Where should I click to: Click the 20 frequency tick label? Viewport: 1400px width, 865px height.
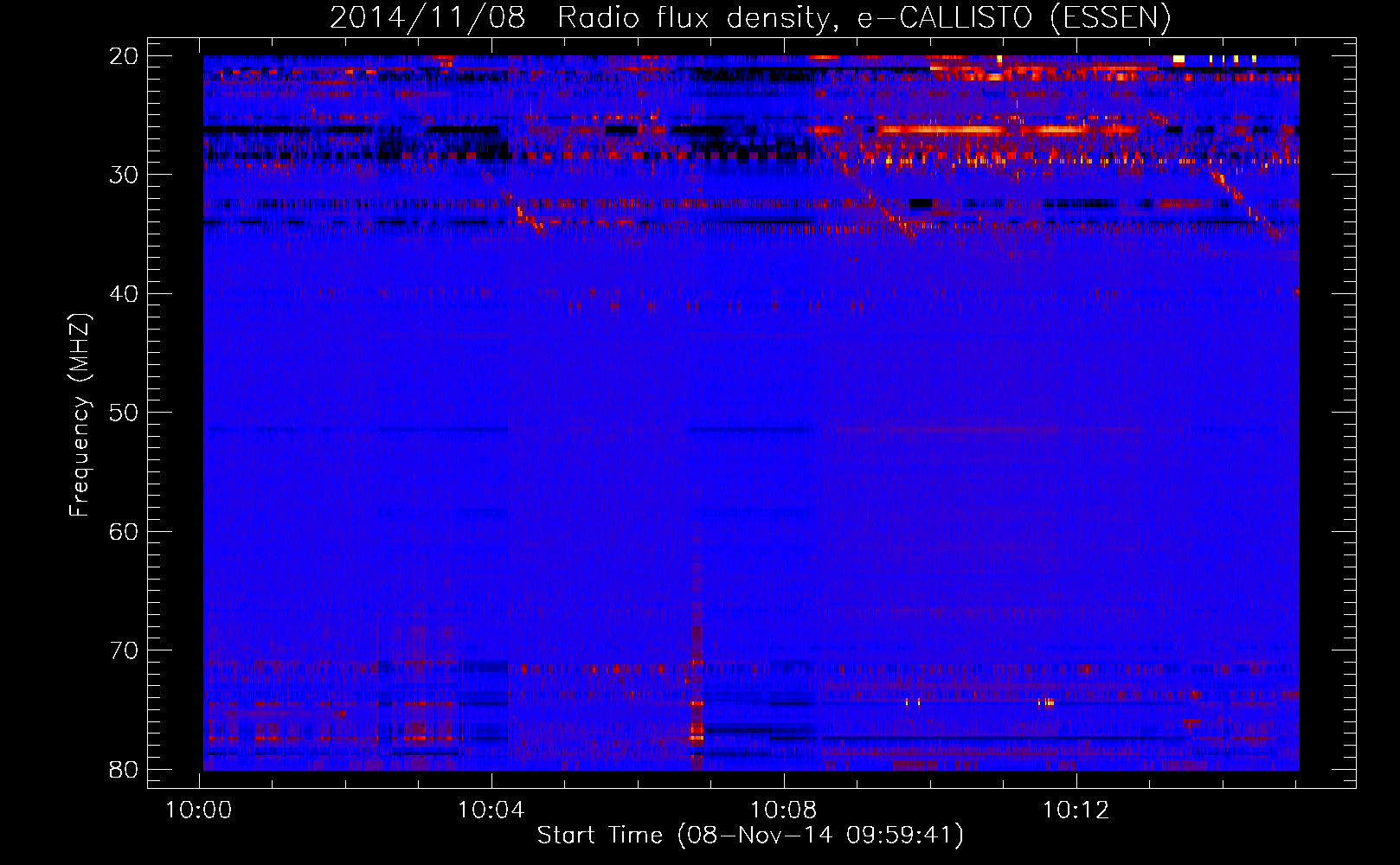[124, 56]
